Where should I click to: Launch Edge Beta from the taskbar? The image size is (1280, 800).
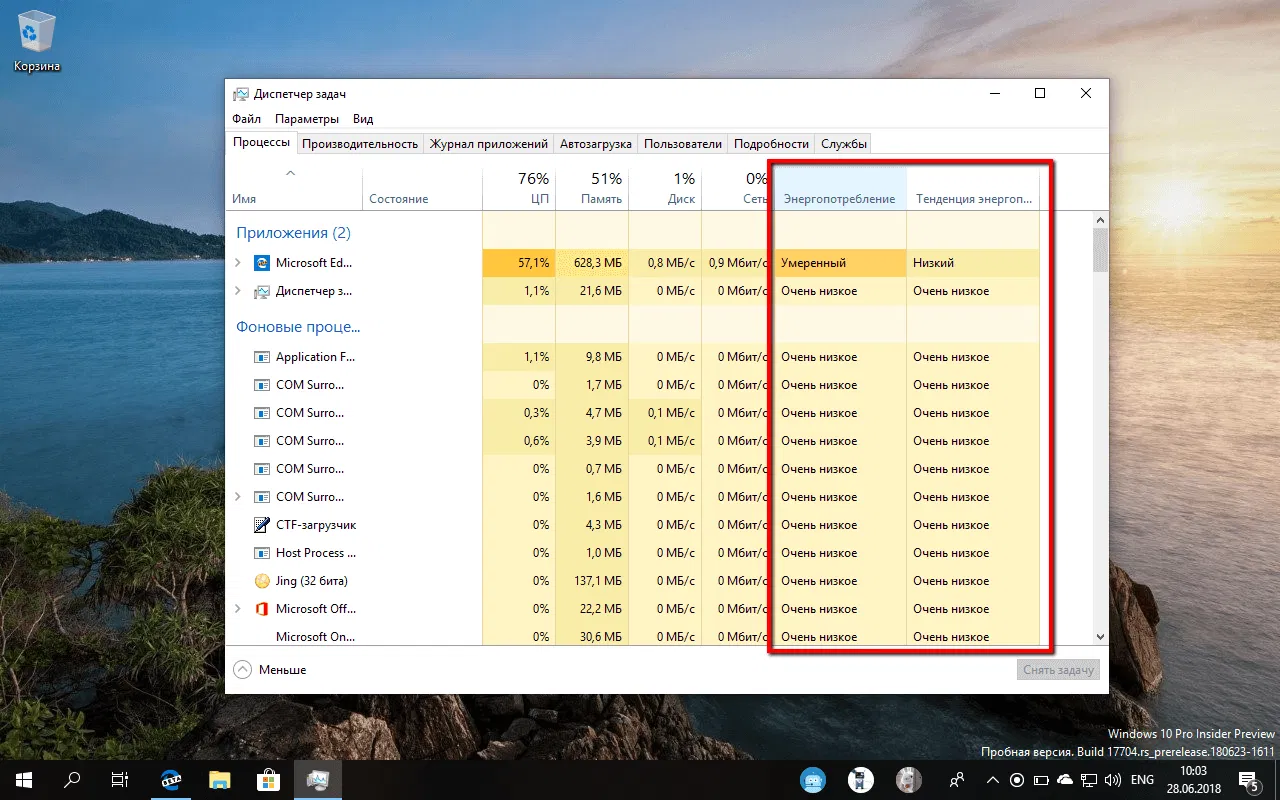[x=171, y=779]
